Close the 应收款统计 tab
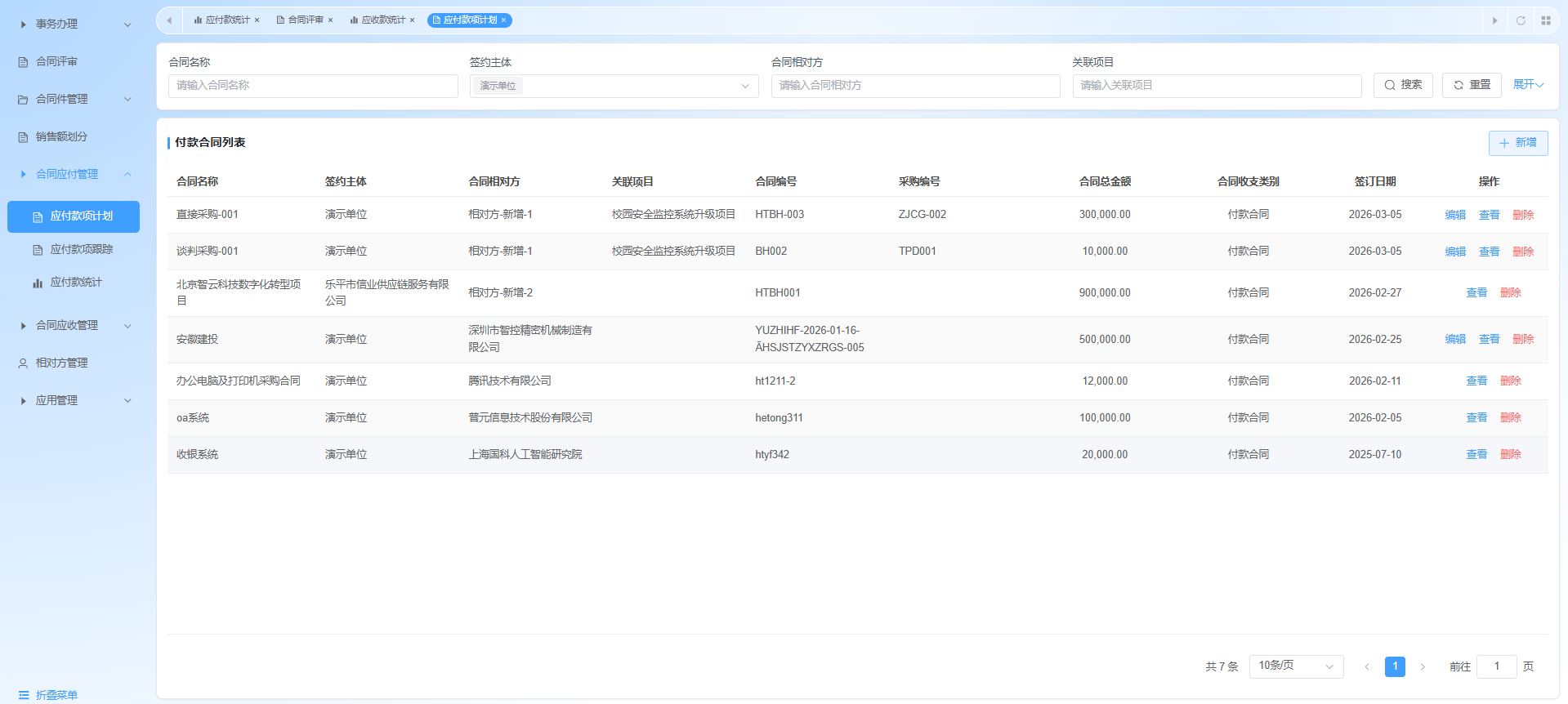This screenshot has height=704, width=1568. pyautogui.click(x=412, y=20)
